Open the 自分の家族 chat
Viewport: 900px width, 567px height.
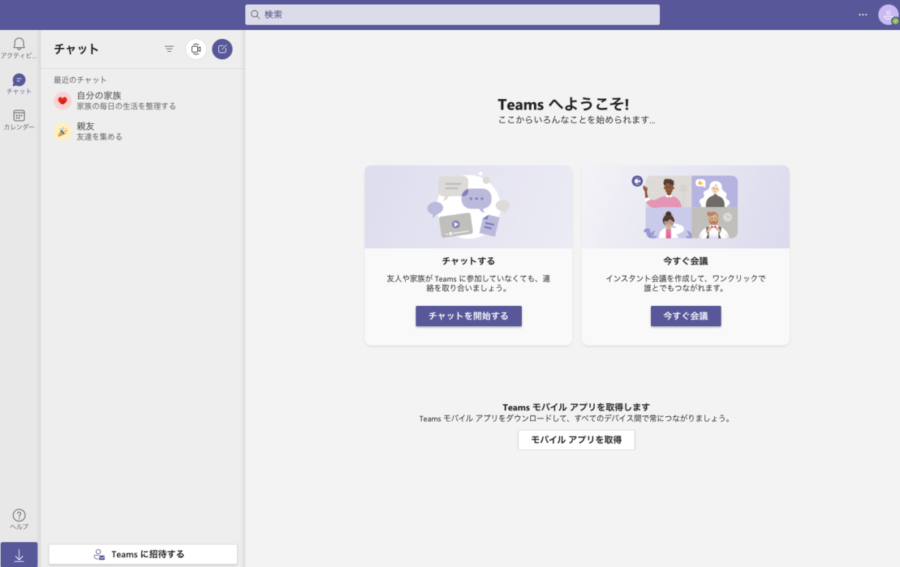143,100
